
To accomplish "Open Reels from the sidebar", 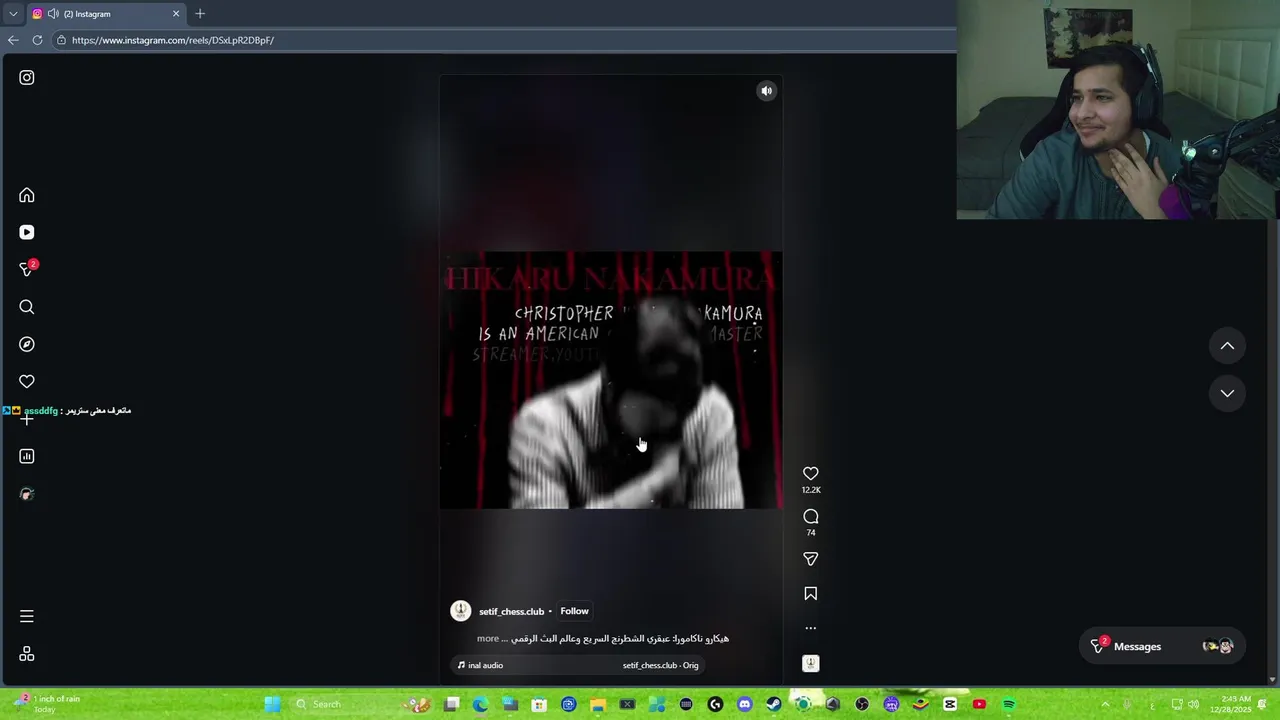I will click(x=27, y=232).
